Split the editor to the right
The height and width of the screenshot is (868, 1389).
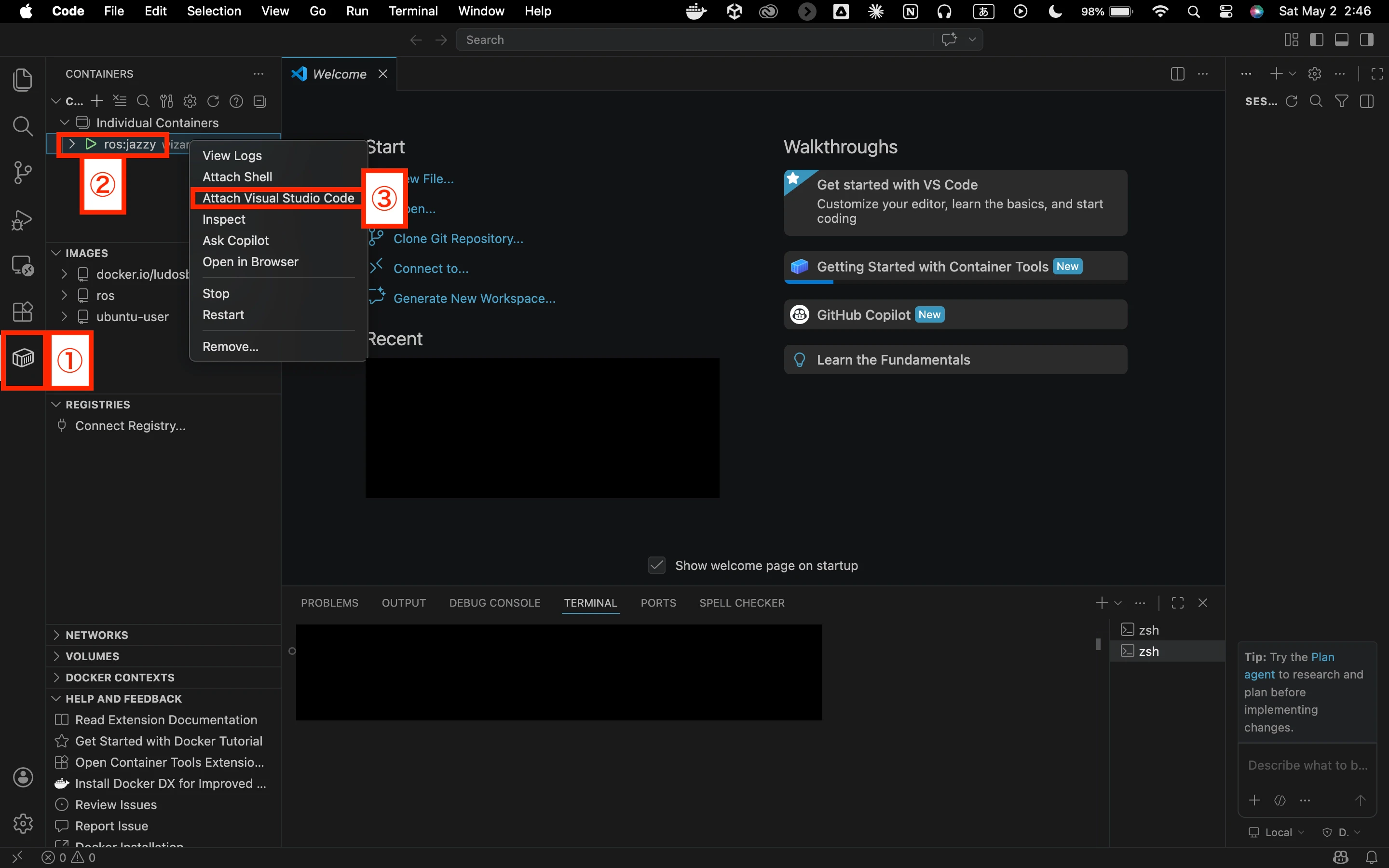pyautogui.click(x=1177, y=74)
